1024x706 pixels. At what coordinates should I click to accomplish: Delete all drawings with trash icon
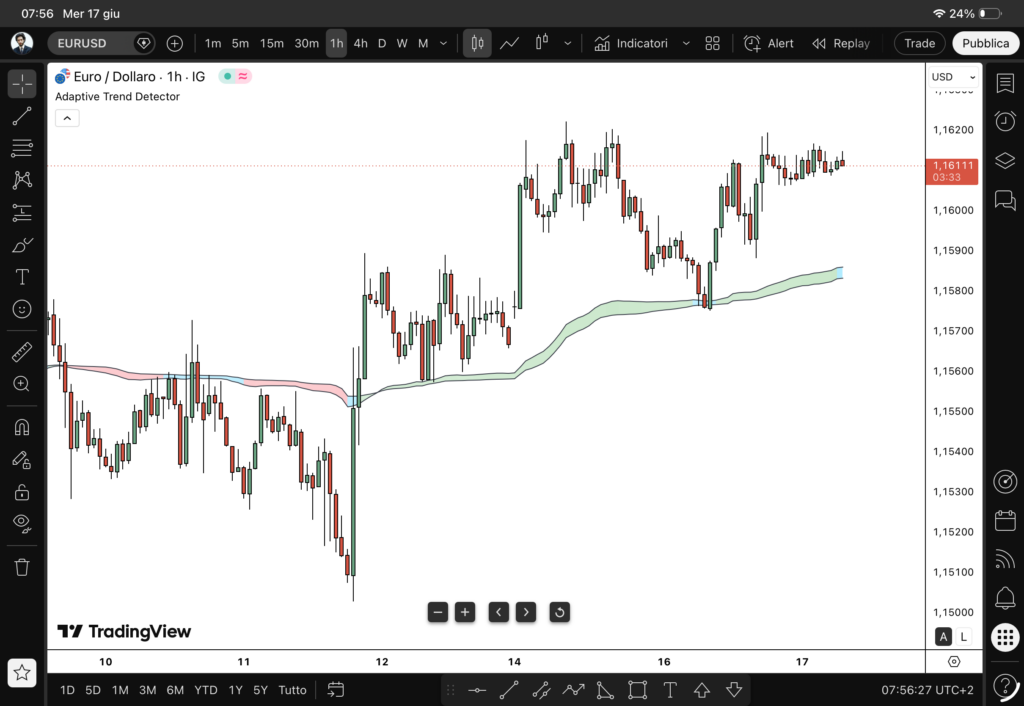click(22, 567)
